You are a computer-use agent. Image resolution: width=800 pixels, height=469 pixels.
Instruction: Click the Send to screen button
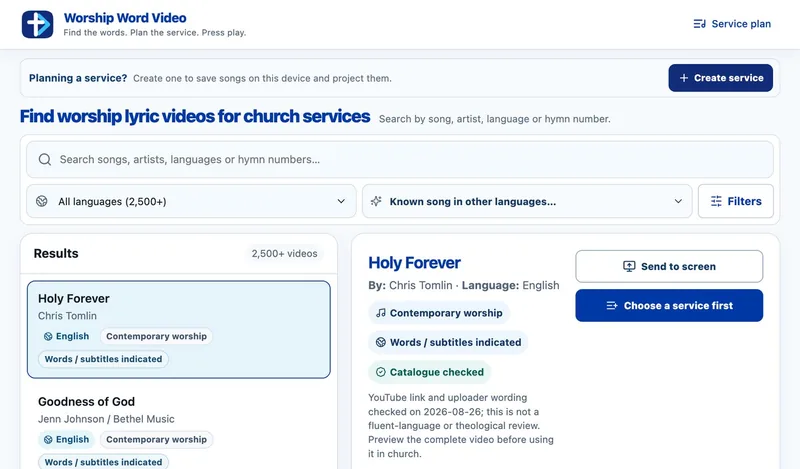669,266
